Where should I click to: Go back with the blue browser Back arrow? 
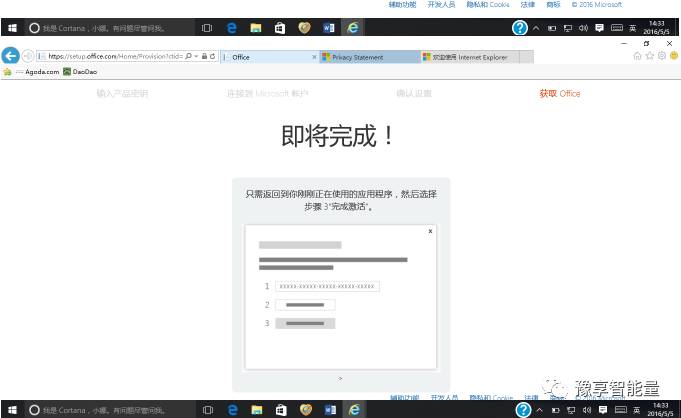tap(10, 56)
